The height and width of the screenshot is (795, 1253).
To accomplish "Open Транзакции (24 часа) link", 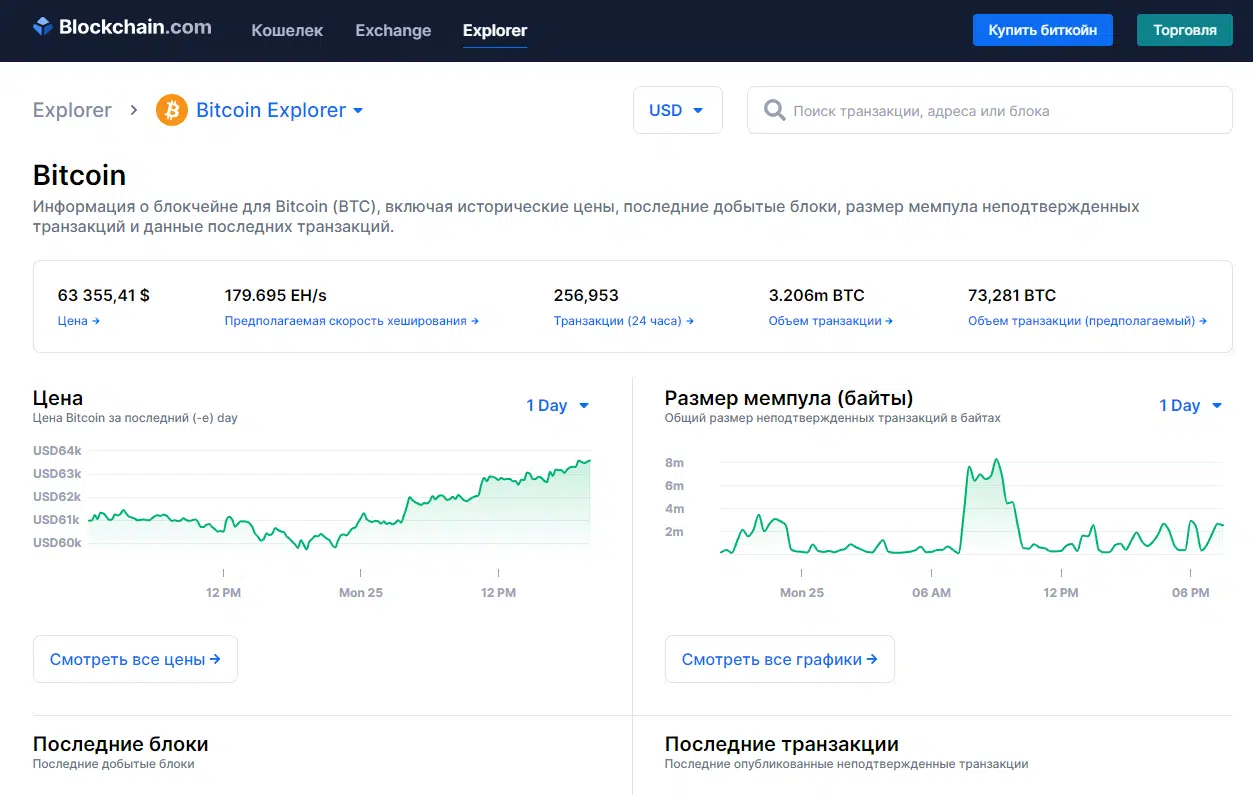I will point(624,321).
